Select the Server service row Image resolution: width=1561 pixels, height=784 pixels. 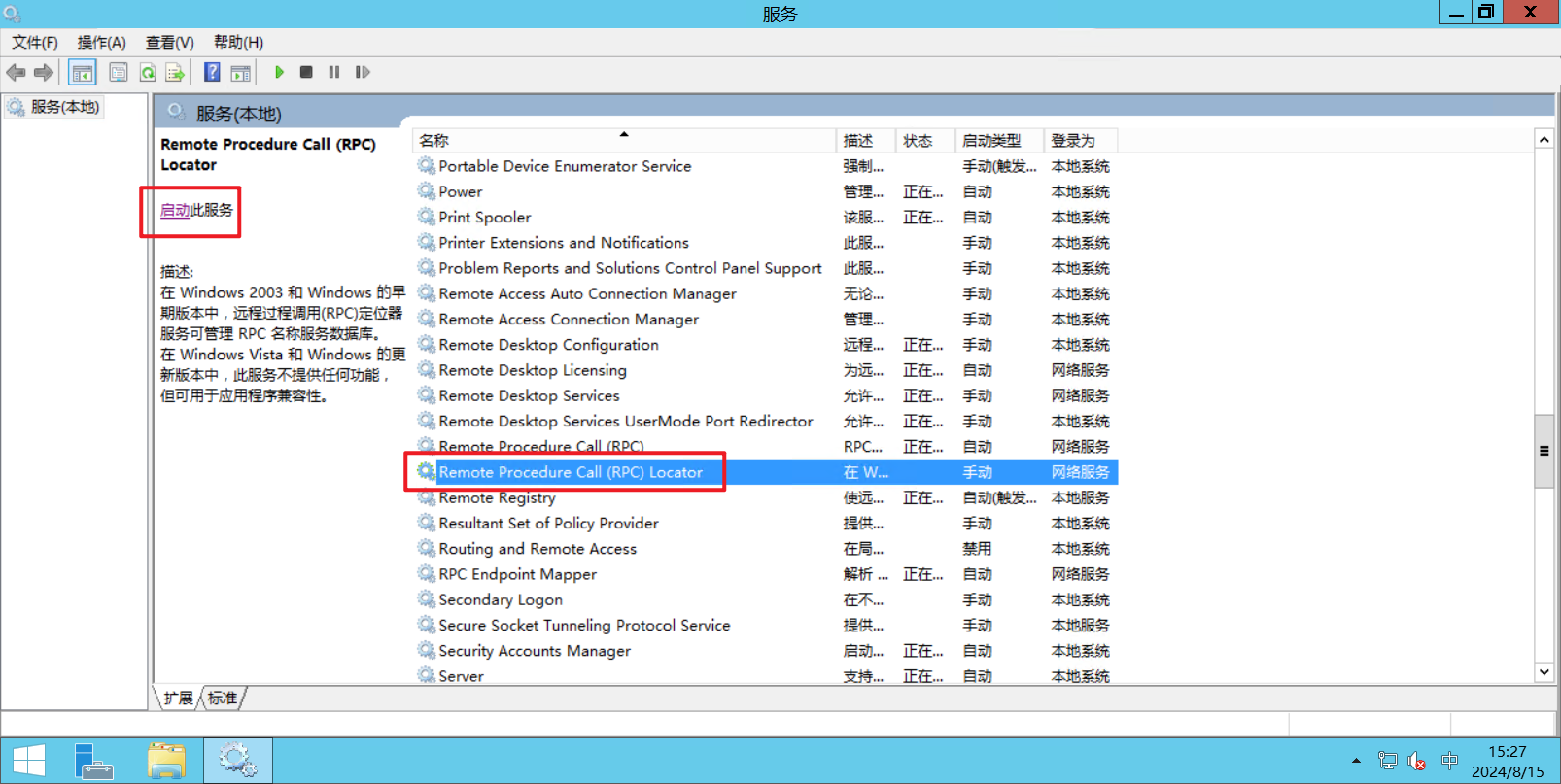766,676
